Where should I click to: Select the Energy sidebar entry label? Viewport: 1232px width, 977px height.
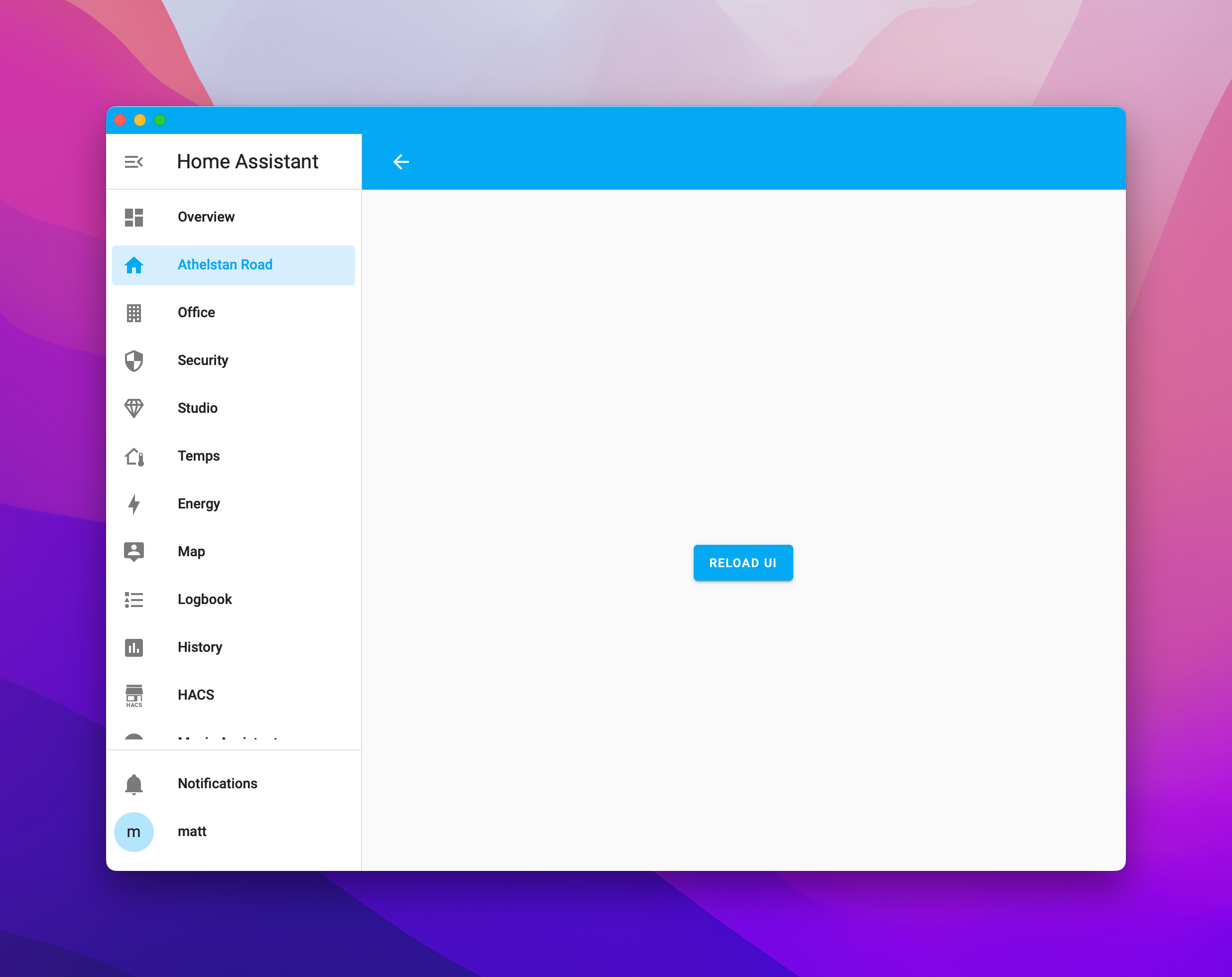[x=198, y=504]
